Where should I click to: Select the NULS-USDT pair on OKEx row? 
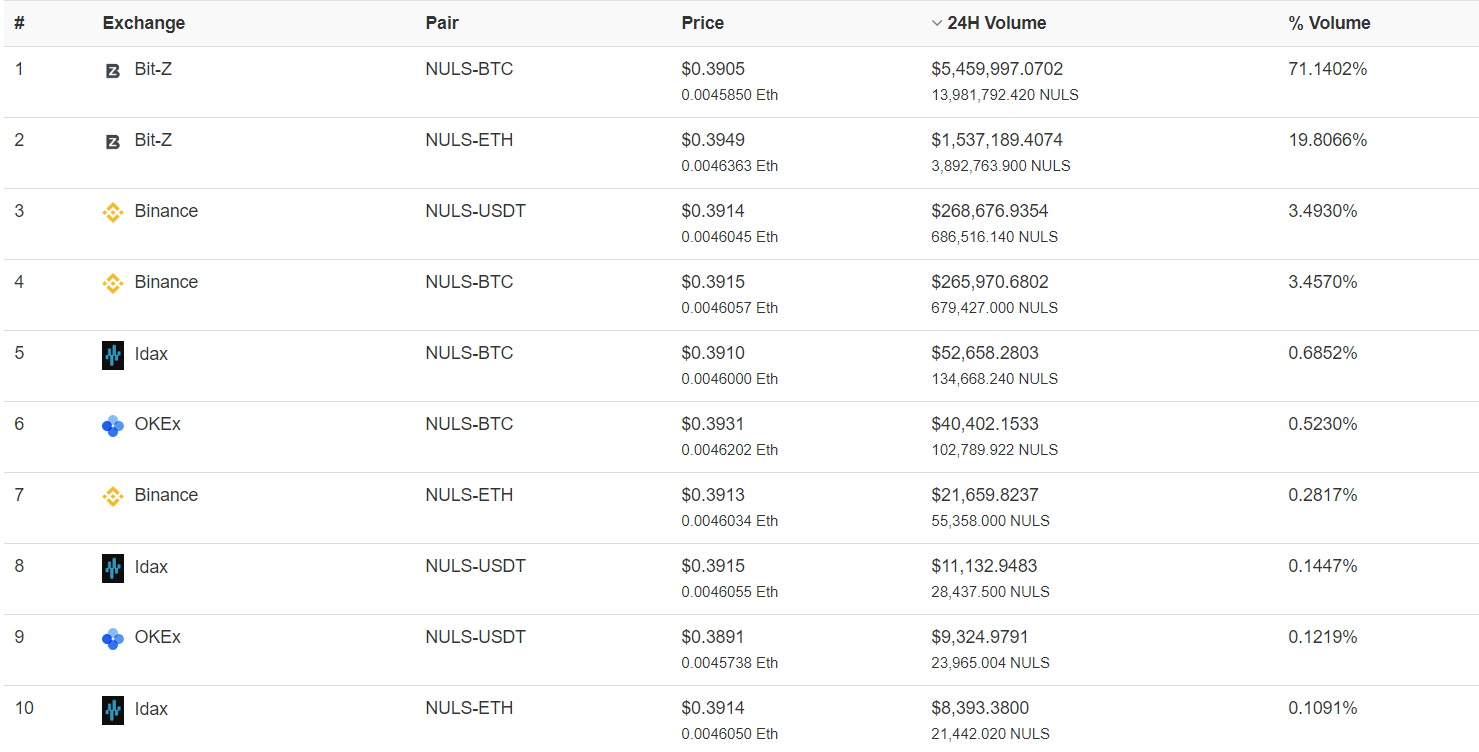click(475, 637)
